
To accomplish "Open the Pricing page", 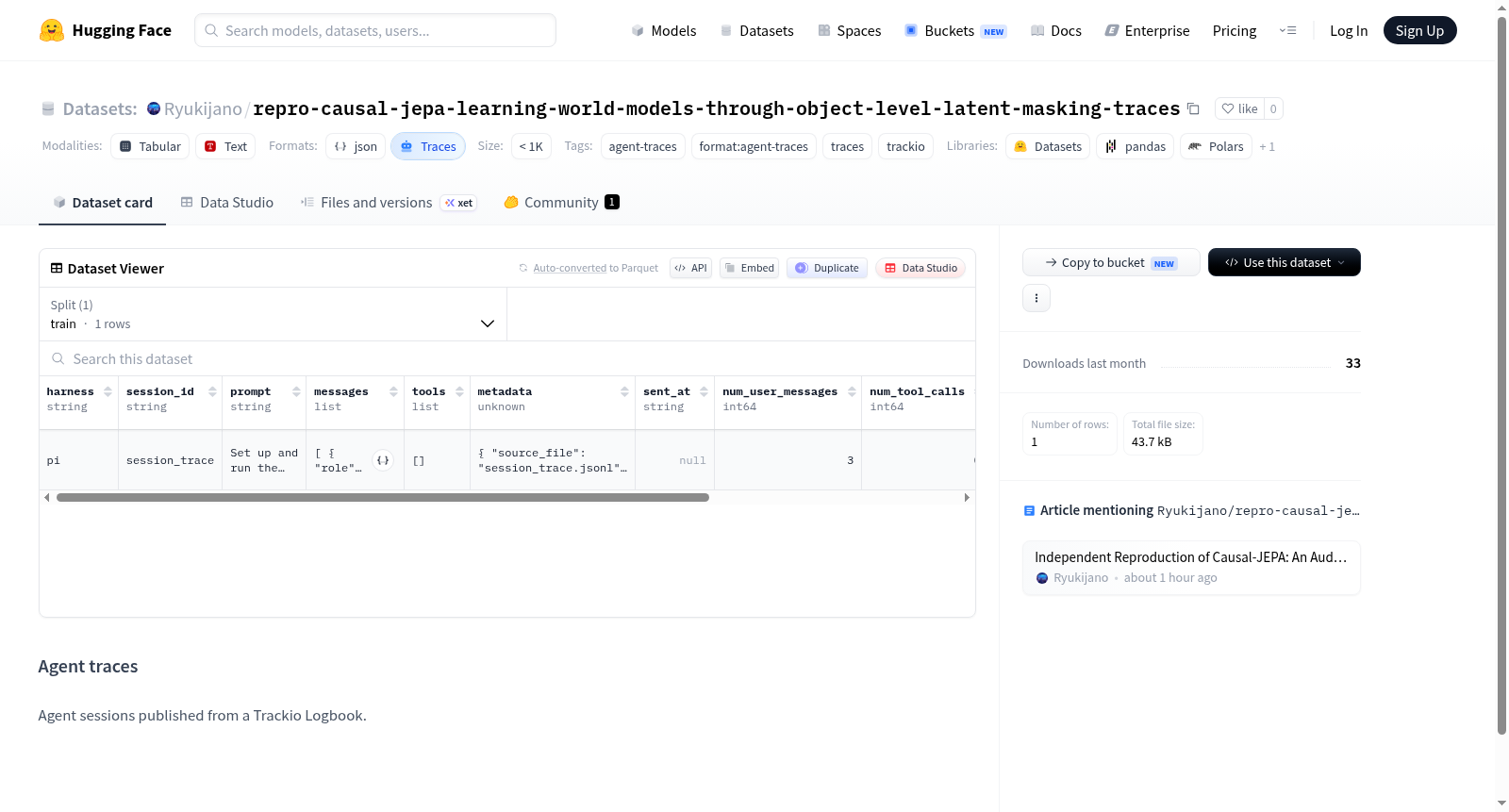I will (x=1235, y=30).
